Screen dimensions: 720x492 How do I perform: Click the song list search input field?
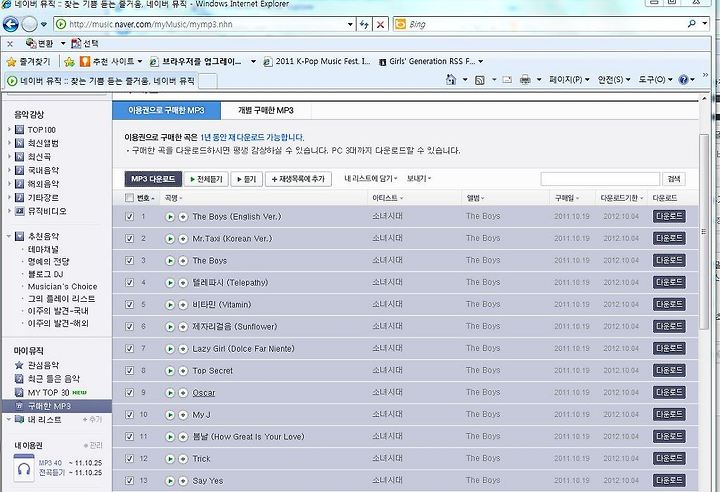click(x=600, y=179)
